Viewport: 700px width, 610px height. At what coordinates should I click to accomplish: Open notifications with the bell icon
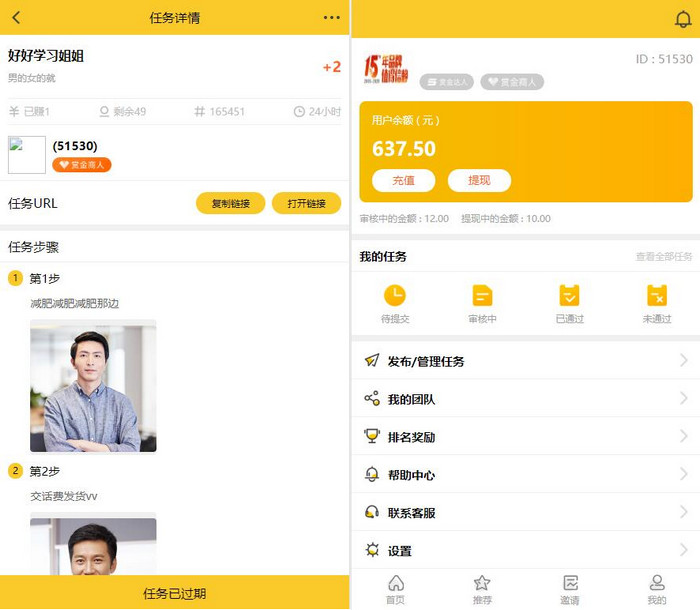(683, 20)
